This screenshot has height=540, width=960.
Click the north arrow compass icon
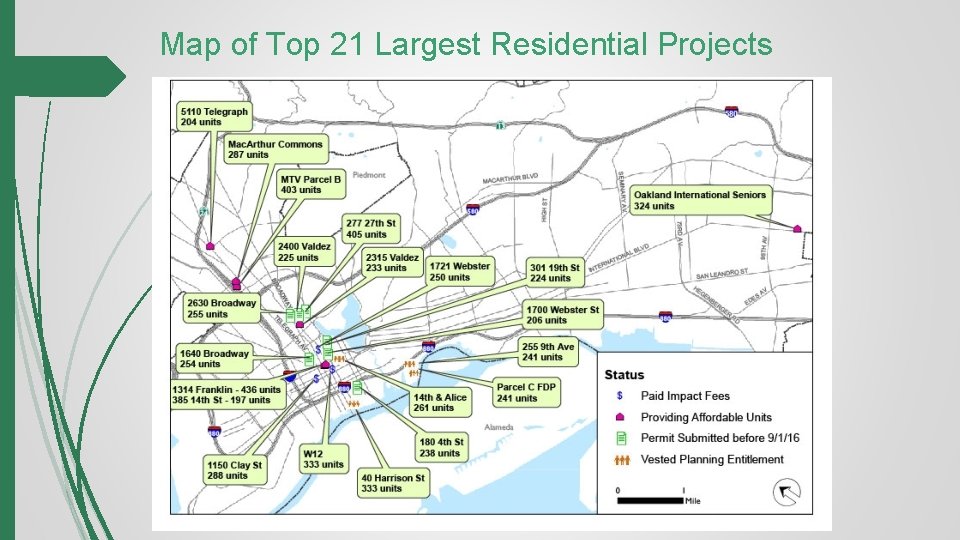(x=787, y=492)
